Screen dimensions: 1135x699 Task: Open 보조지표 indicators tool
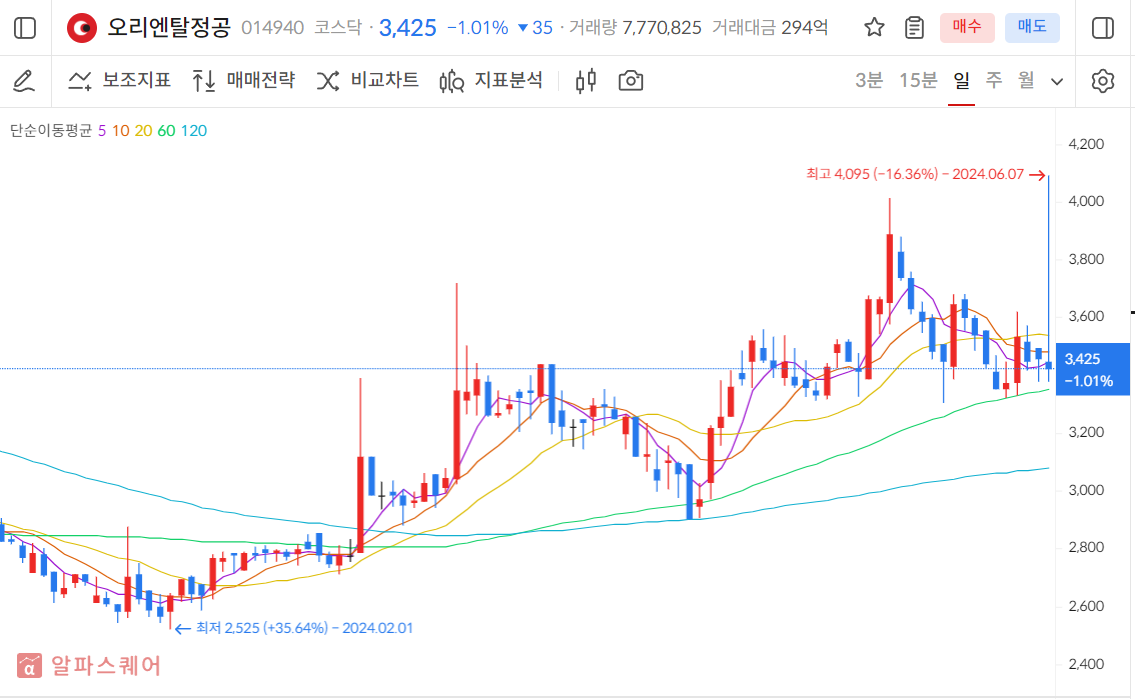pyautogui.click(x=119, y=80)
